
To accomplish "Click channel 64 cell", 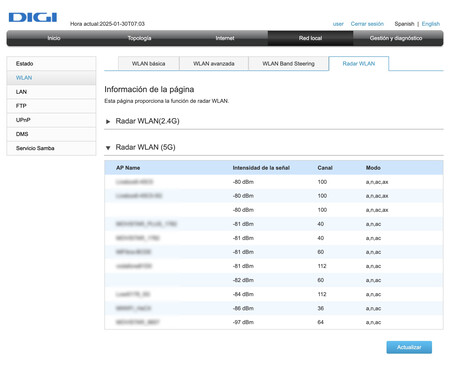I will pos(321,322).
